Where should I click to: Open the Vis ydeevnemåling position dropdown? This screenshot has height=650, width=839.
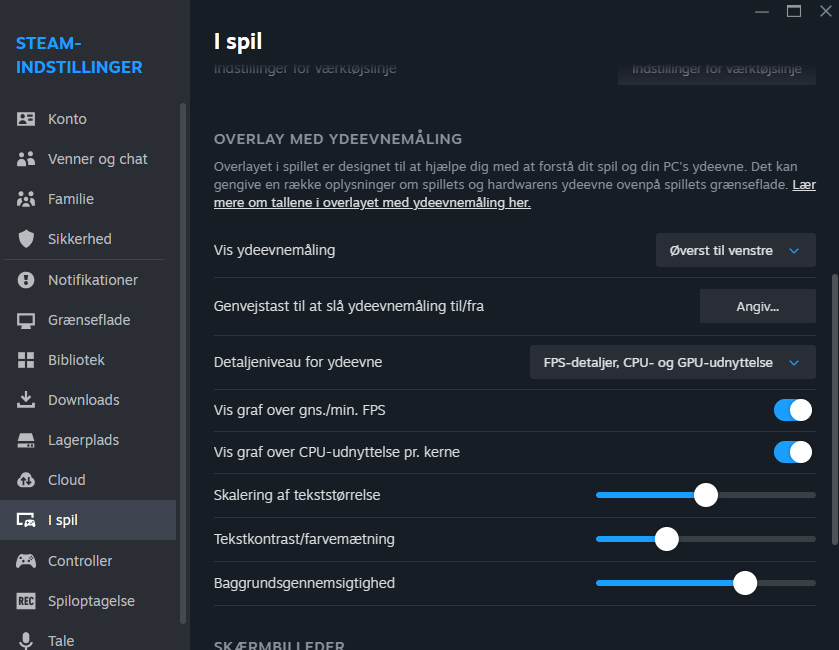pyautogui.click(x=736, y=250)
